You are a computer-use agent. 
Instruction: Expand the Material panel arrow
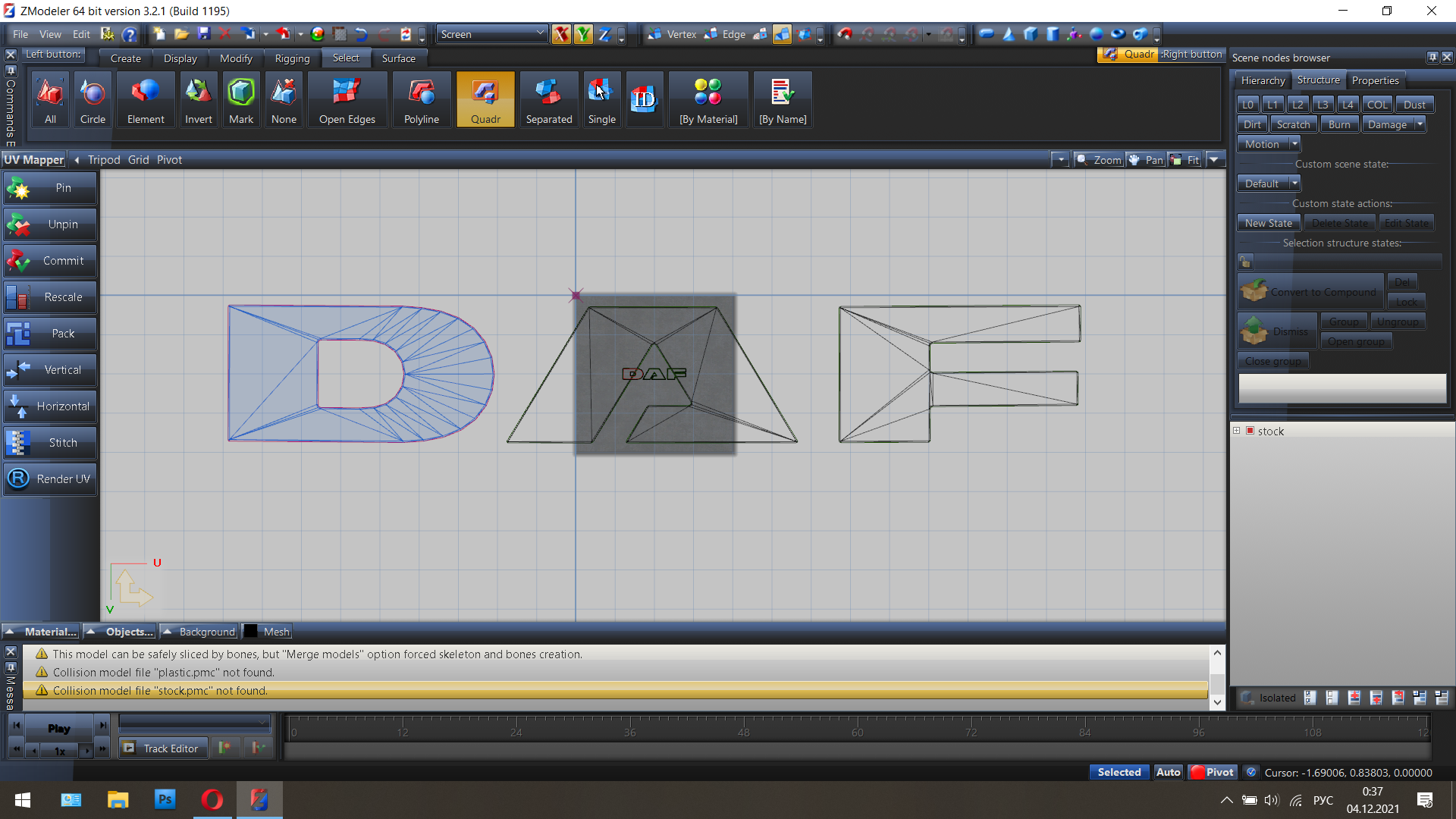[x=11, y=632]
